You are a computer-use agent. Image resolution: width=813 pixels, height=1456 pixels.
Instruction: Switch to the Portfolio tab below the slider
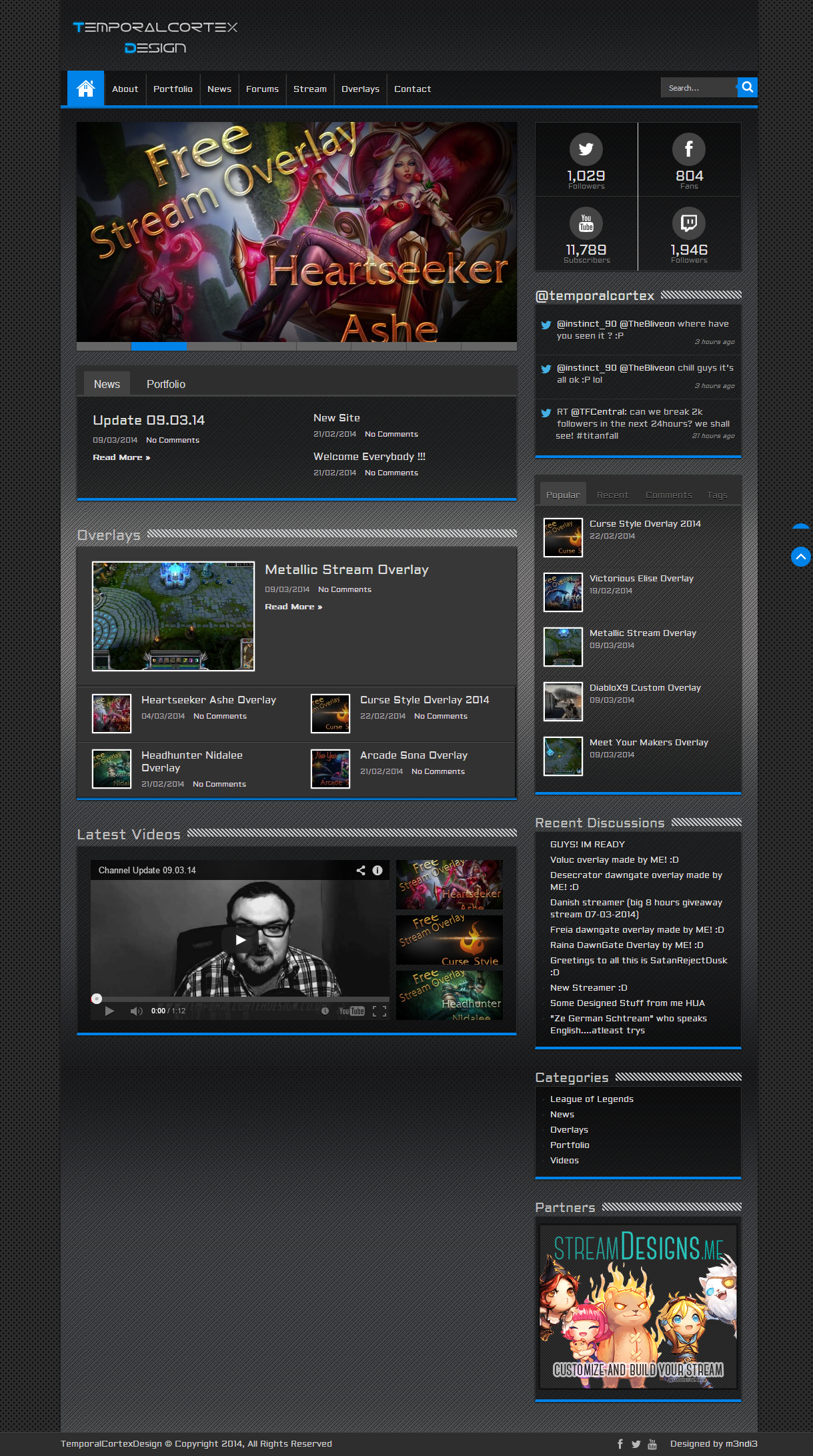[x=166, y=384]
